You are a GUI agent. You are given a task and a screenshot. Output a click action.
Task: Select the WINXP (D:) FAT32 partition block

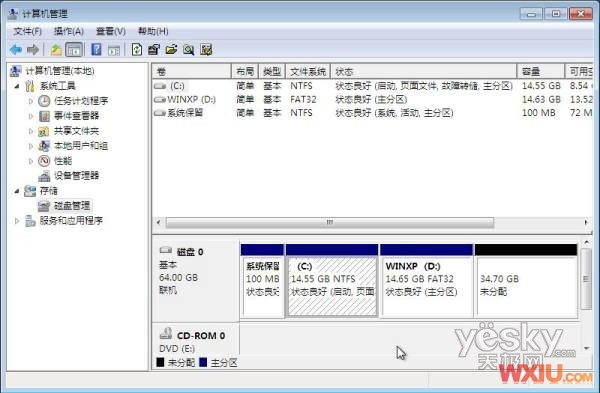(x=426, y=281)
